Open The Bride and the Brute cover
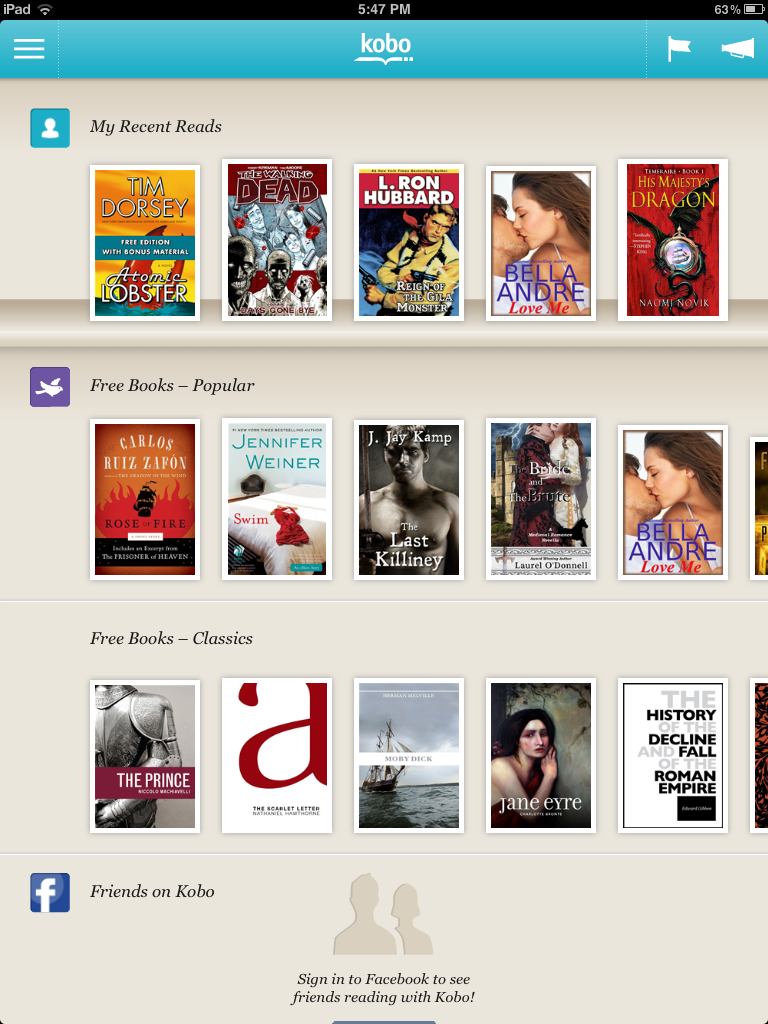The height and width of the screenshot is (1024, 768). (541, 499)
